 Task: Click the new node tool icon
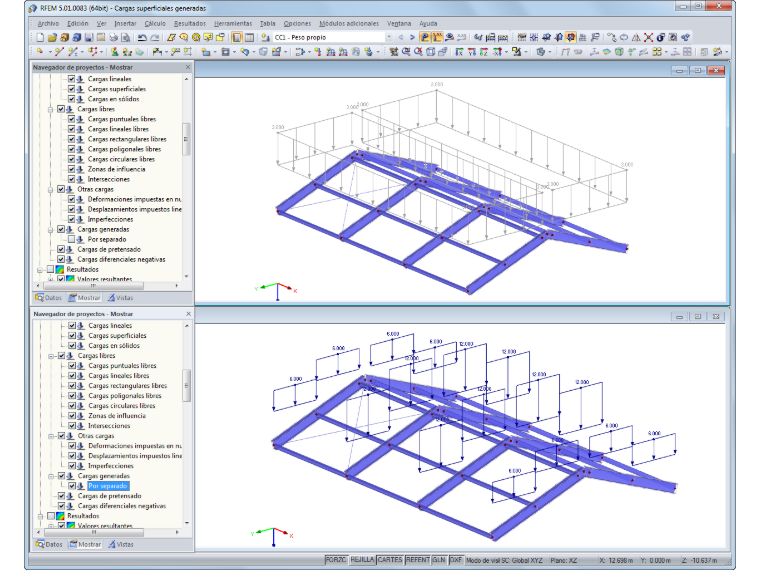(40, 51)
